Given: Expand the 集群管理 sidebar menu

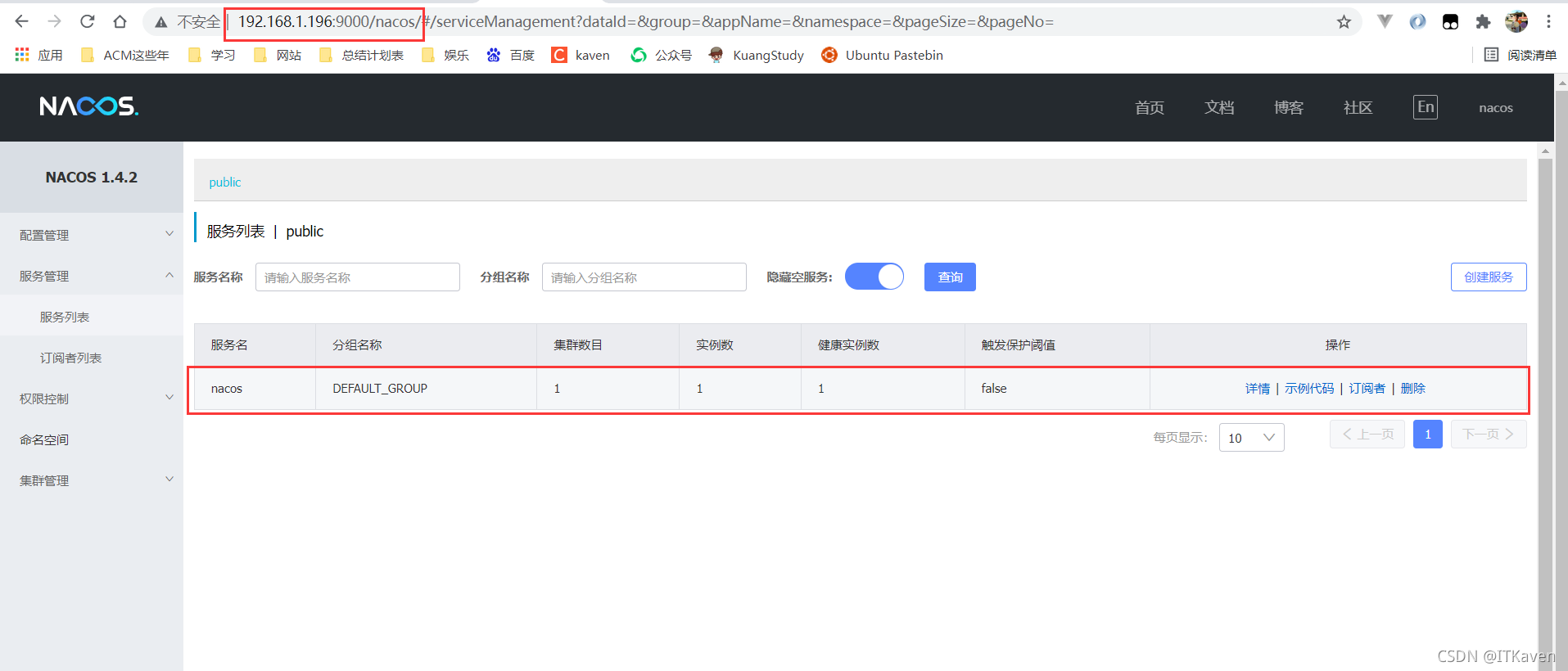Looking at the screenshot, I should tap(92, 480).
